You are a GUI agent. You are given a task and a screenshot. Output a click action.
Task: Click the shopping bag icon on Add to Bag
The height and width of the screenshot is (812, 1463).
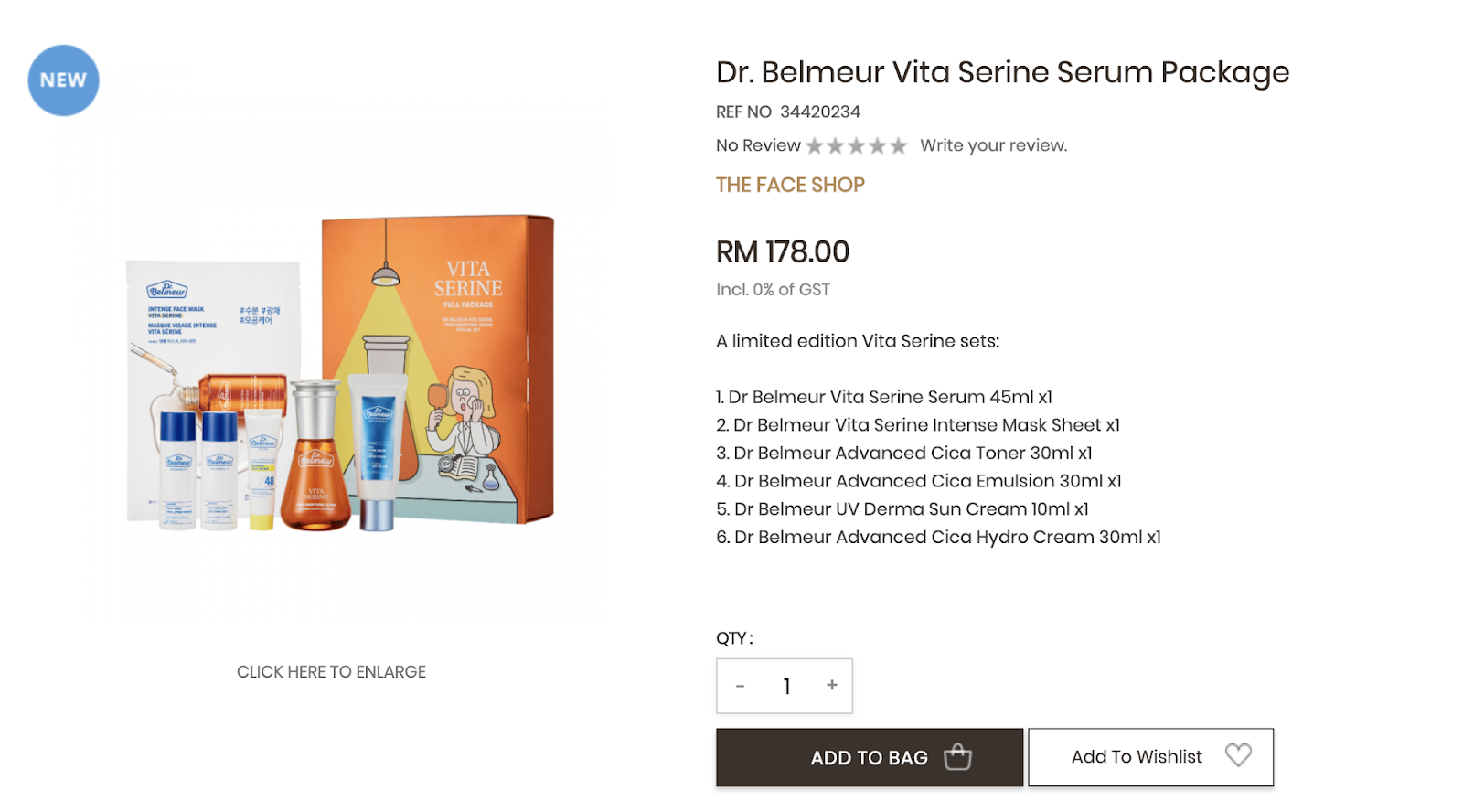coord(957,757)
